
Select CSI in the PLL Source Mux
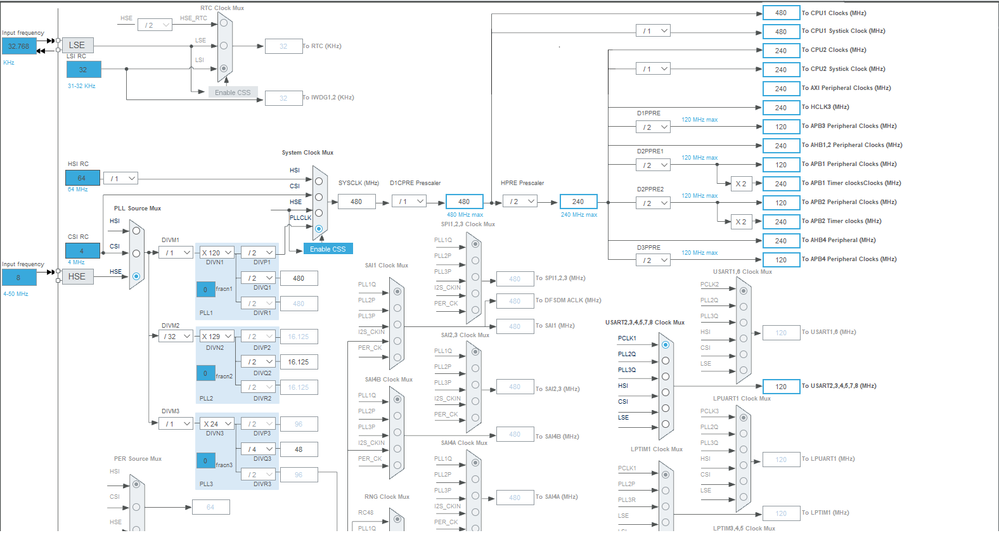tap(136, 253)
